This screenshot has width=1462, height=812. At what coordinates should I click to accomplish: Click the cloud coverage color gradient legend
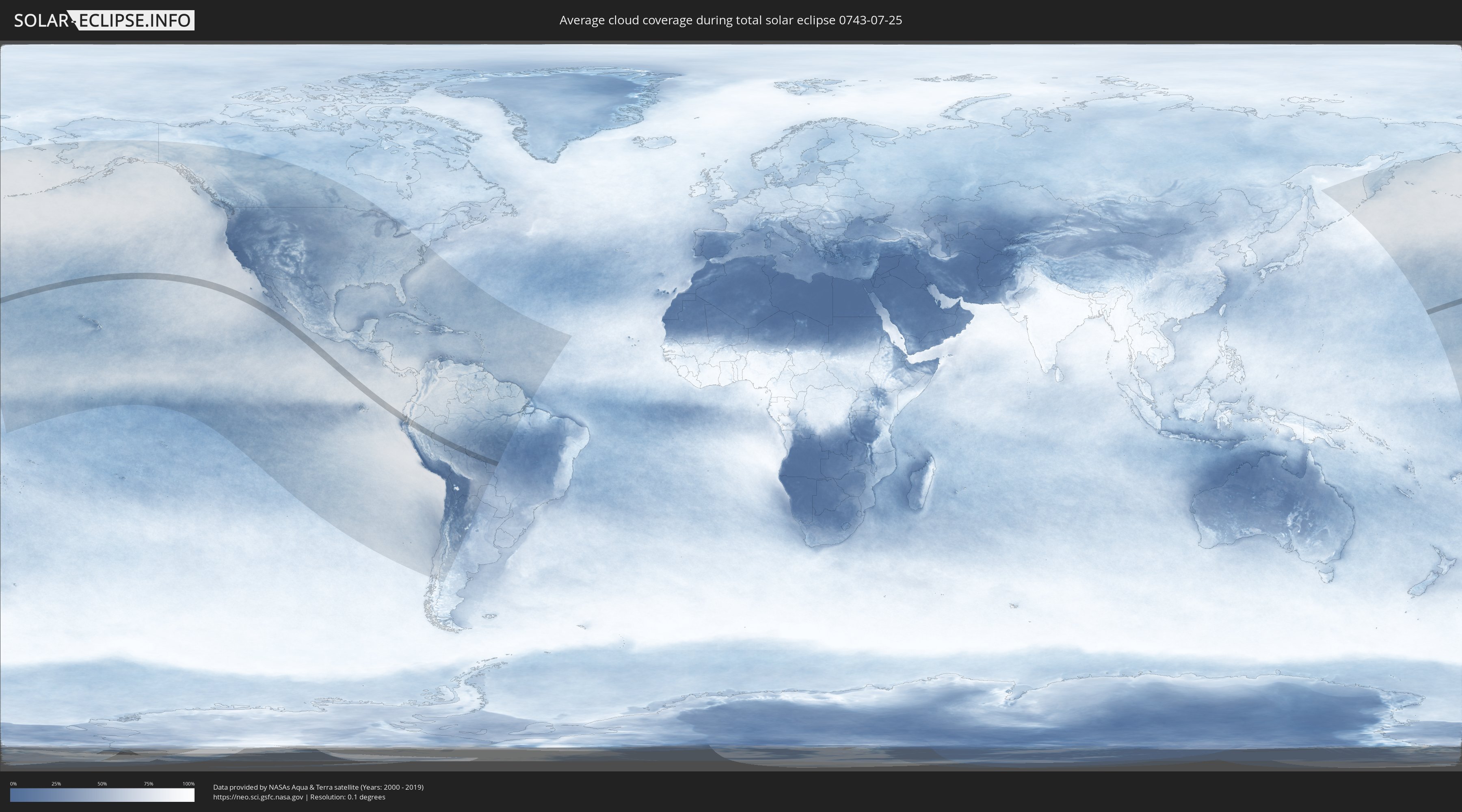(x=102, y=795)
